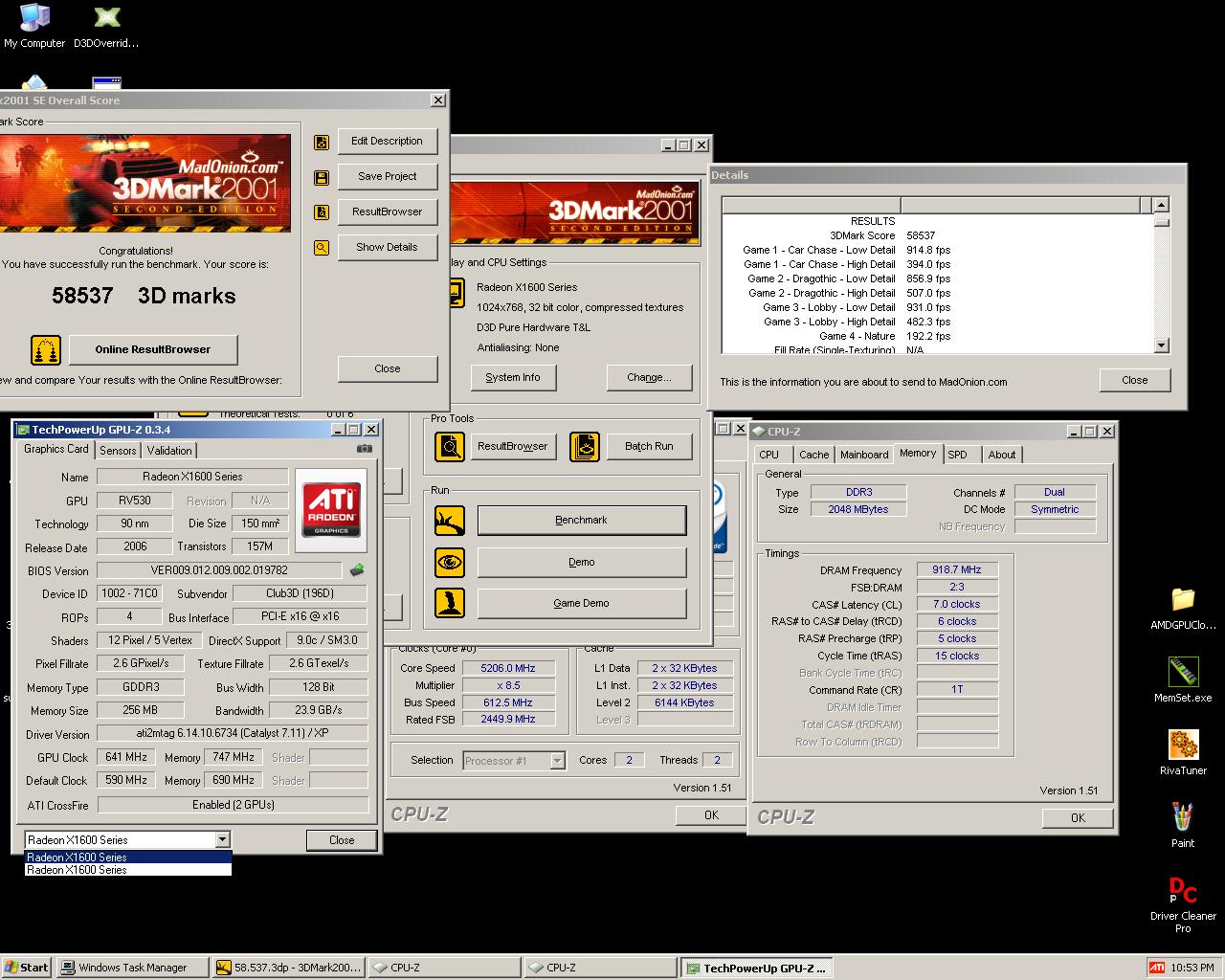
Task: Click the Game Demo button
Action: (x=582, y=604)
